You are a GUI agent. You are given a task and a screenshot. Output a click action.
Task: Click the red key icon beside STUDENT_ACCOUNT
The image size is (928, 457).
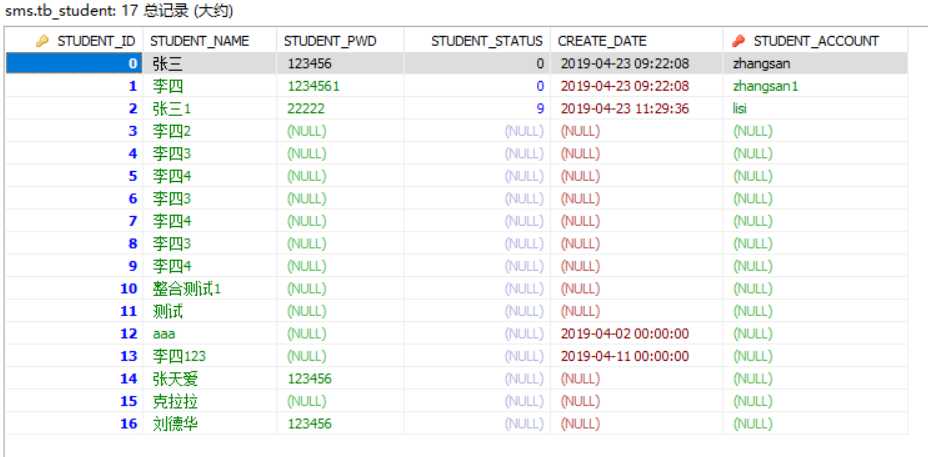738,41
